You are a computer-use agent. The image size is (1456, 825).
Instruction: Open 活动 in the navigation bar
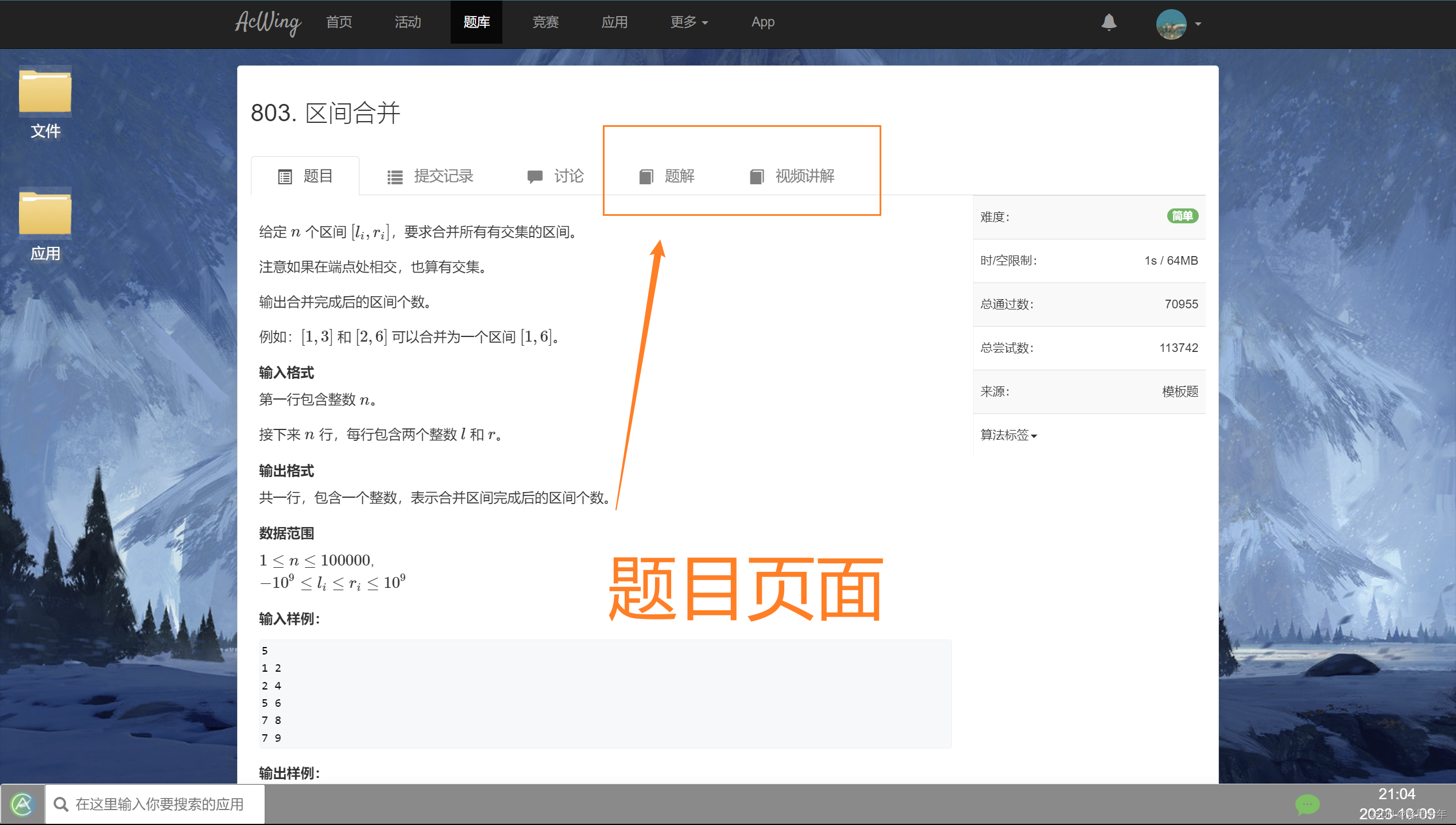click(408, 22)
